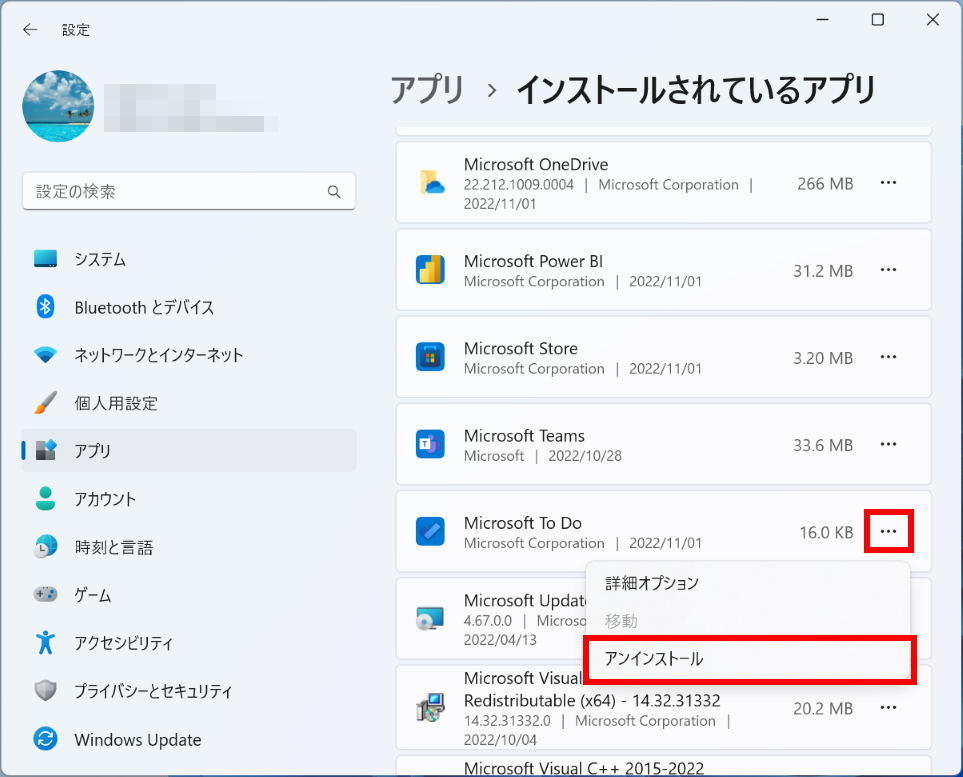963x777 pixels.
Task: Open システム settings
Action: (189, 259)
